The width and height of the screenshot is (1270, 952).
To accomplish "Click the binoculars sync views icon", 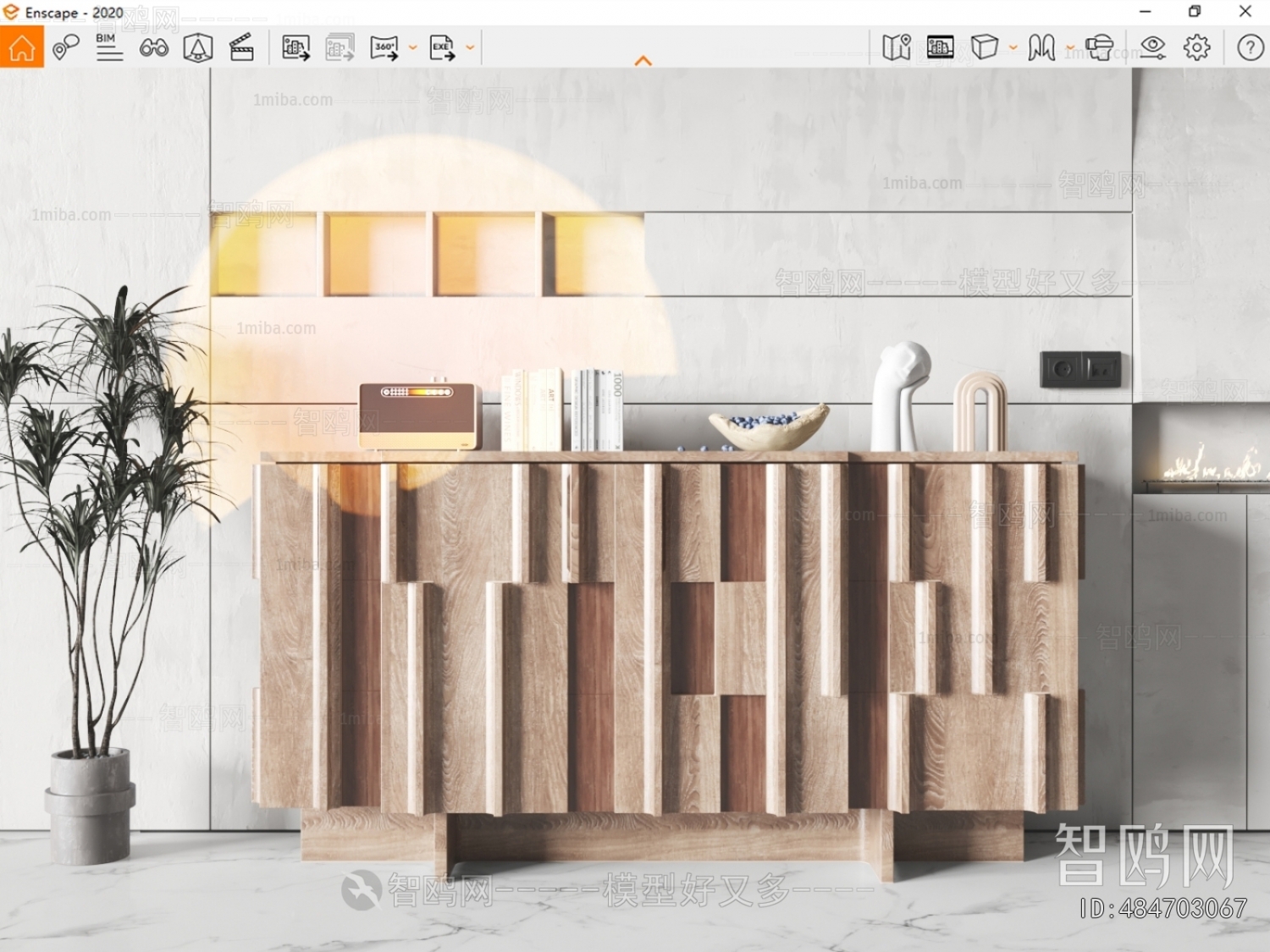I will pyautogui.click(x=154, y=47).
